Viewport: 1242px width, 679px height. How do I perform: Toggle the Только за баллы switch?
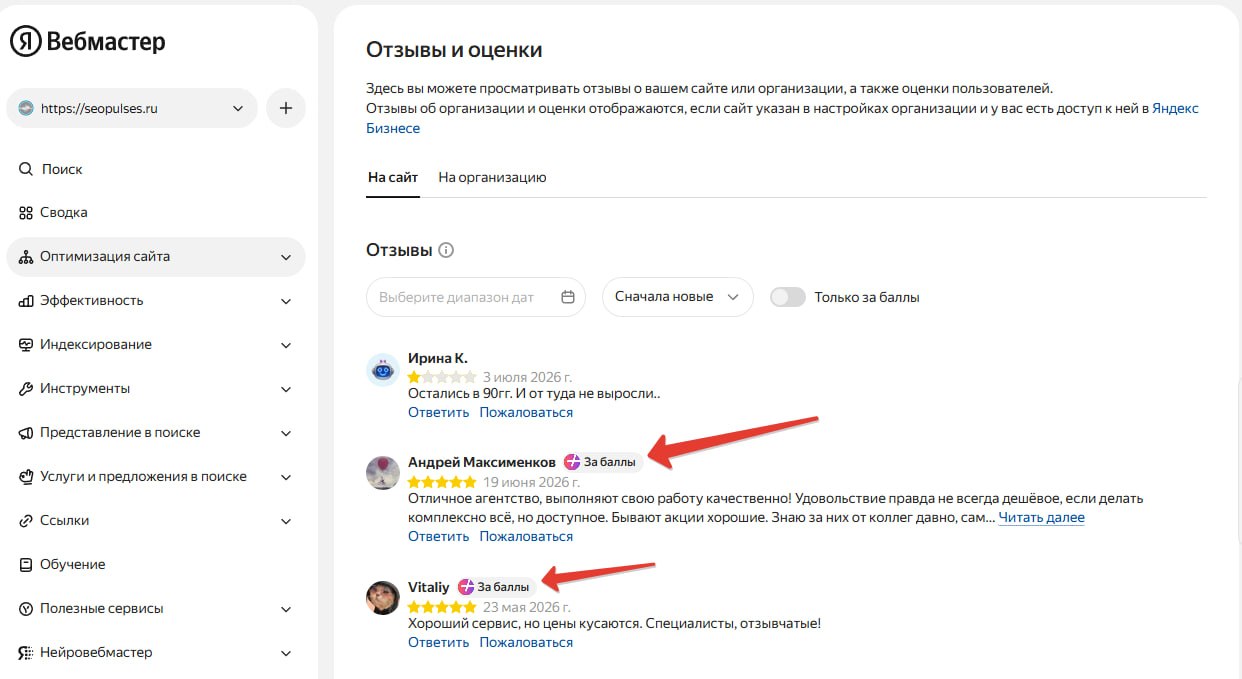pyautogui.click(x=788, y=297)
